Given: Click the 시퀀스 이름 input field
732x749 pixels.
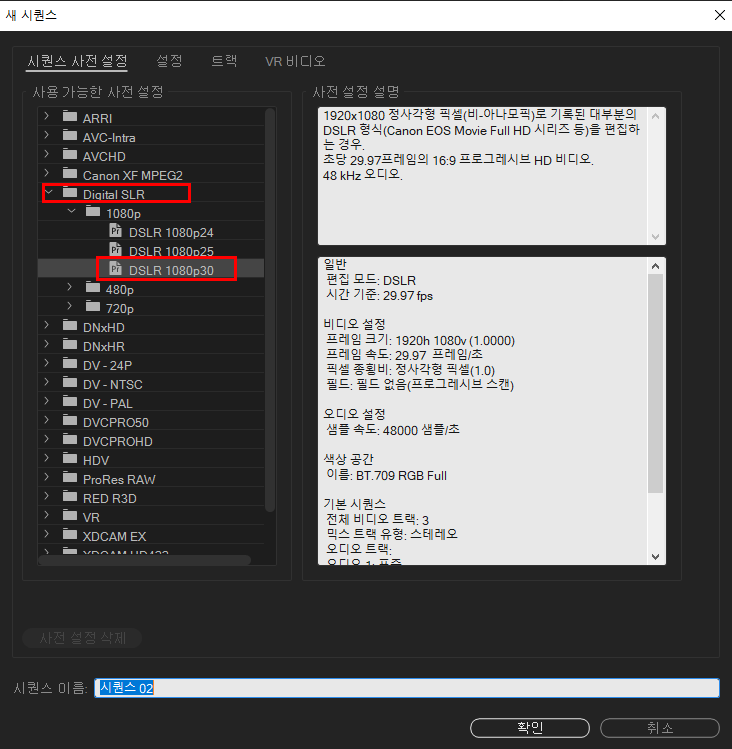Looking at the screenshot, I should point(407,688).
